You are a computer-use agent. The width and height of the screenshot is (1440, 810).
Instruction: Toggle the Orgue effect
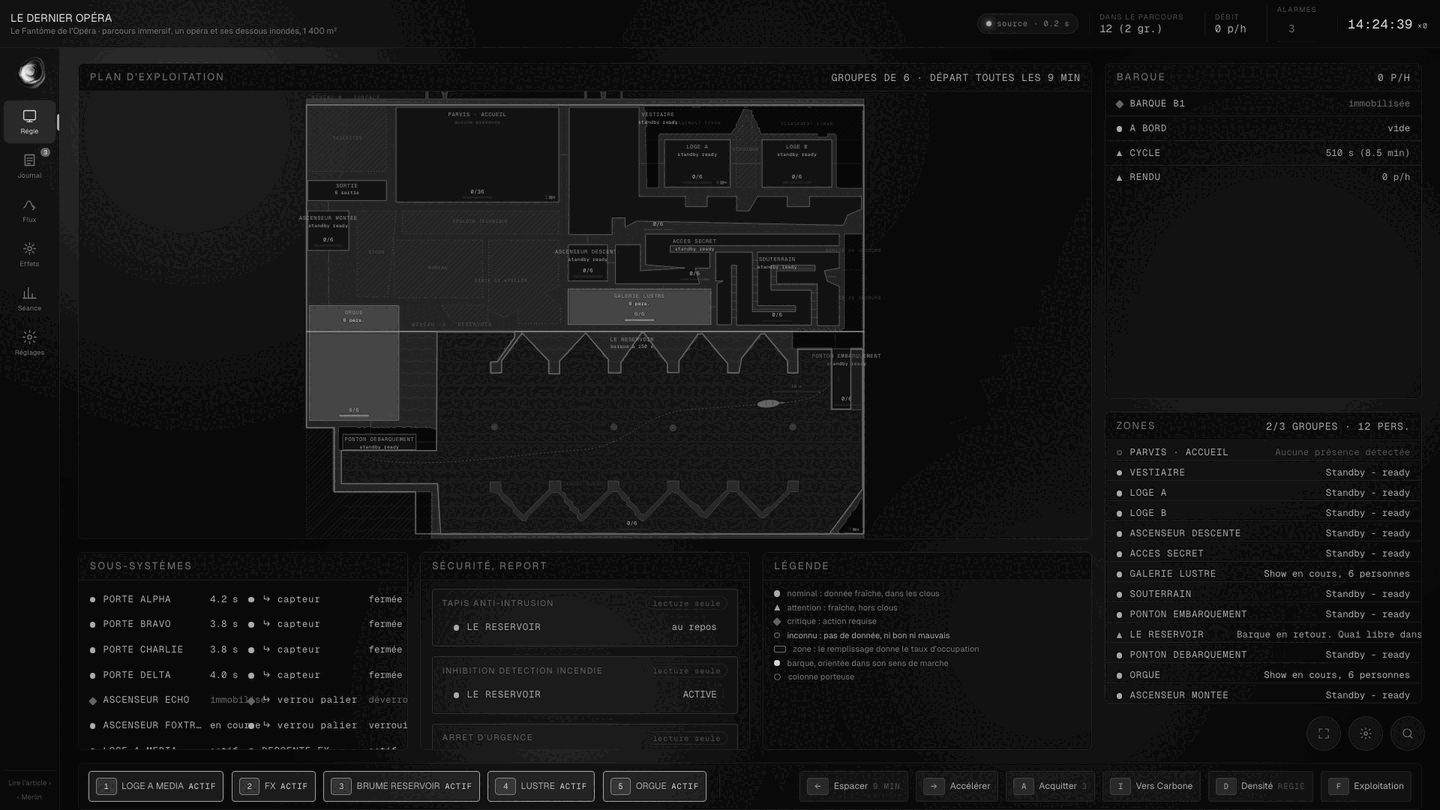coord(655,786)
